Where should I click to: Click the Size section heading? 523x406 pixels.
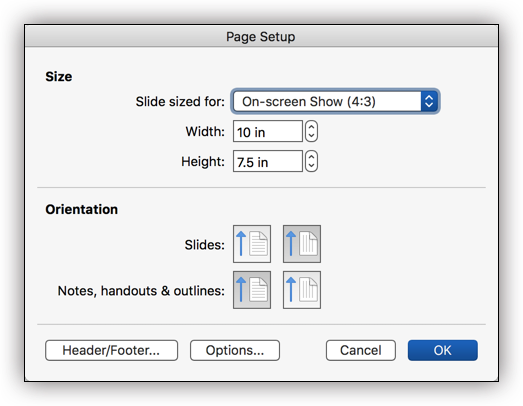pyautogui.click(x=59, y=76)
